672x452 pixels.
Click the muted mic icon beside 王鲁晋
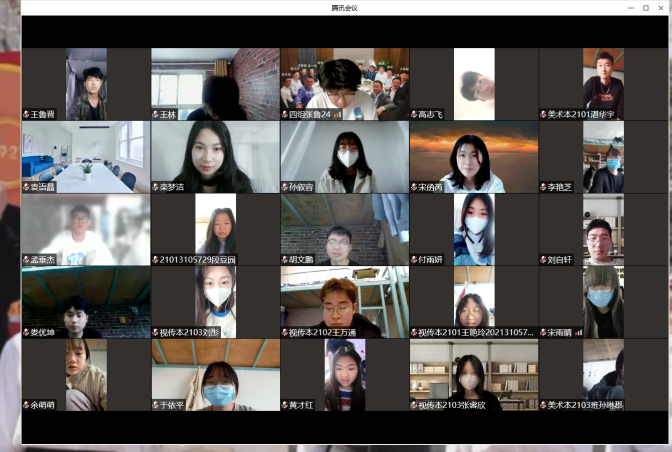27,115
